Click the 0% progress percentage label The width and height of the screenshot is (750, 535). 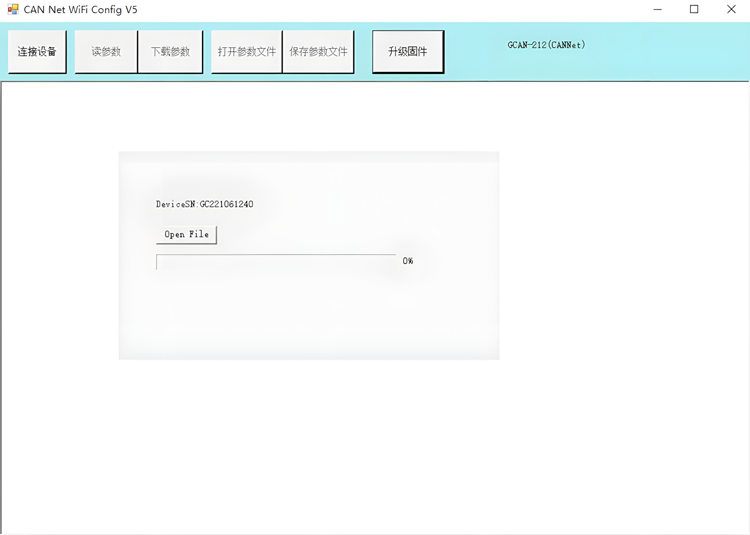[x=408, y=261]
